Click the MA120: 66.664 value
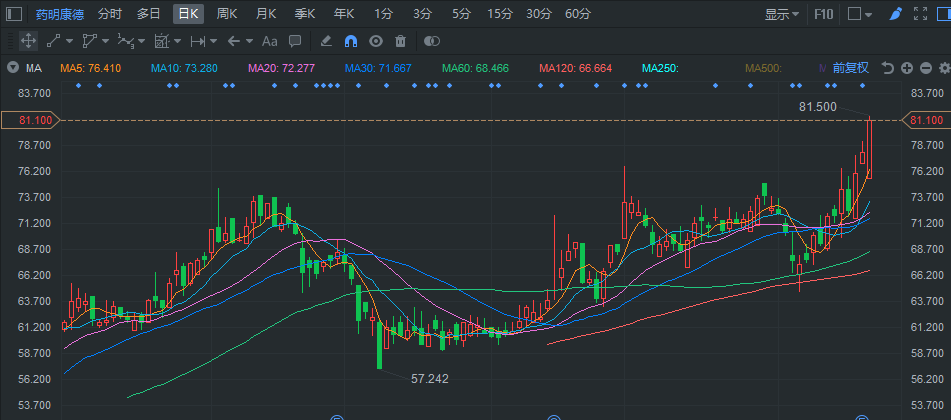The width and height of the screenshot is (951, 420). point(575,68)
